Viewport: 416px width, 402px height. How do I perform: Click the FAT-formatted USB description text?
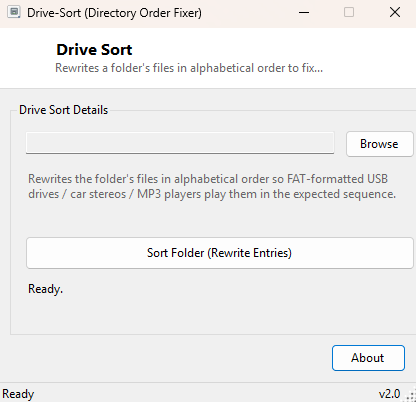click(x=212, y=187)
